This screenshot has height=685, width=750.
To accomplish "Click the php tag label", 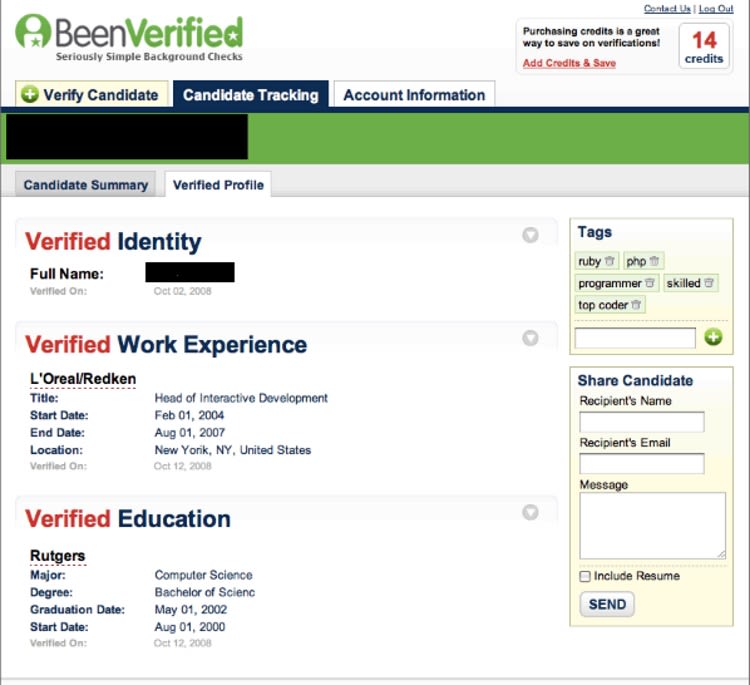I will pos(636,261).
